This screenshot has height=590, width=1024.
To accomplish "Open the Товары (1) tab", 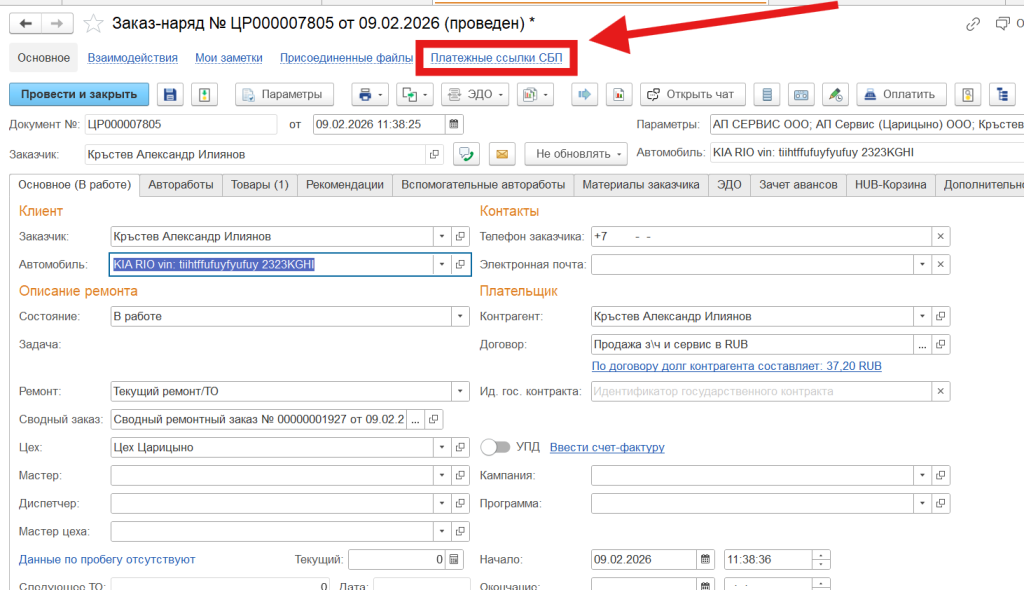I will point(259,184).
